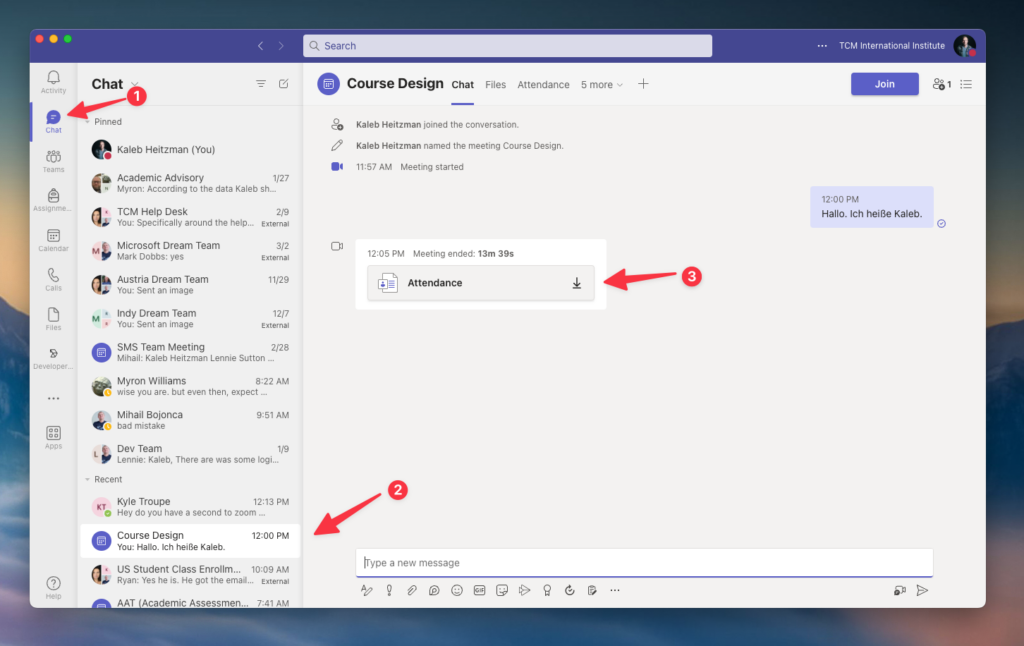Open the Mihail Bojonca chat

190,421
